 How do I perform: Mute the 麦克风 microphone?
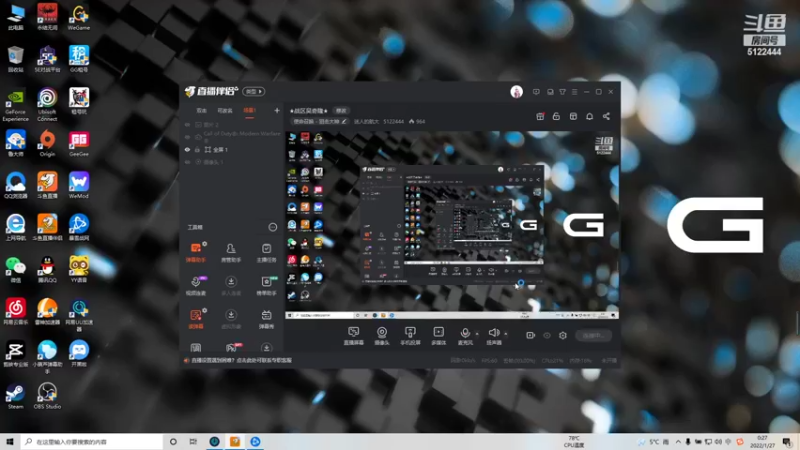coord(465,336)
